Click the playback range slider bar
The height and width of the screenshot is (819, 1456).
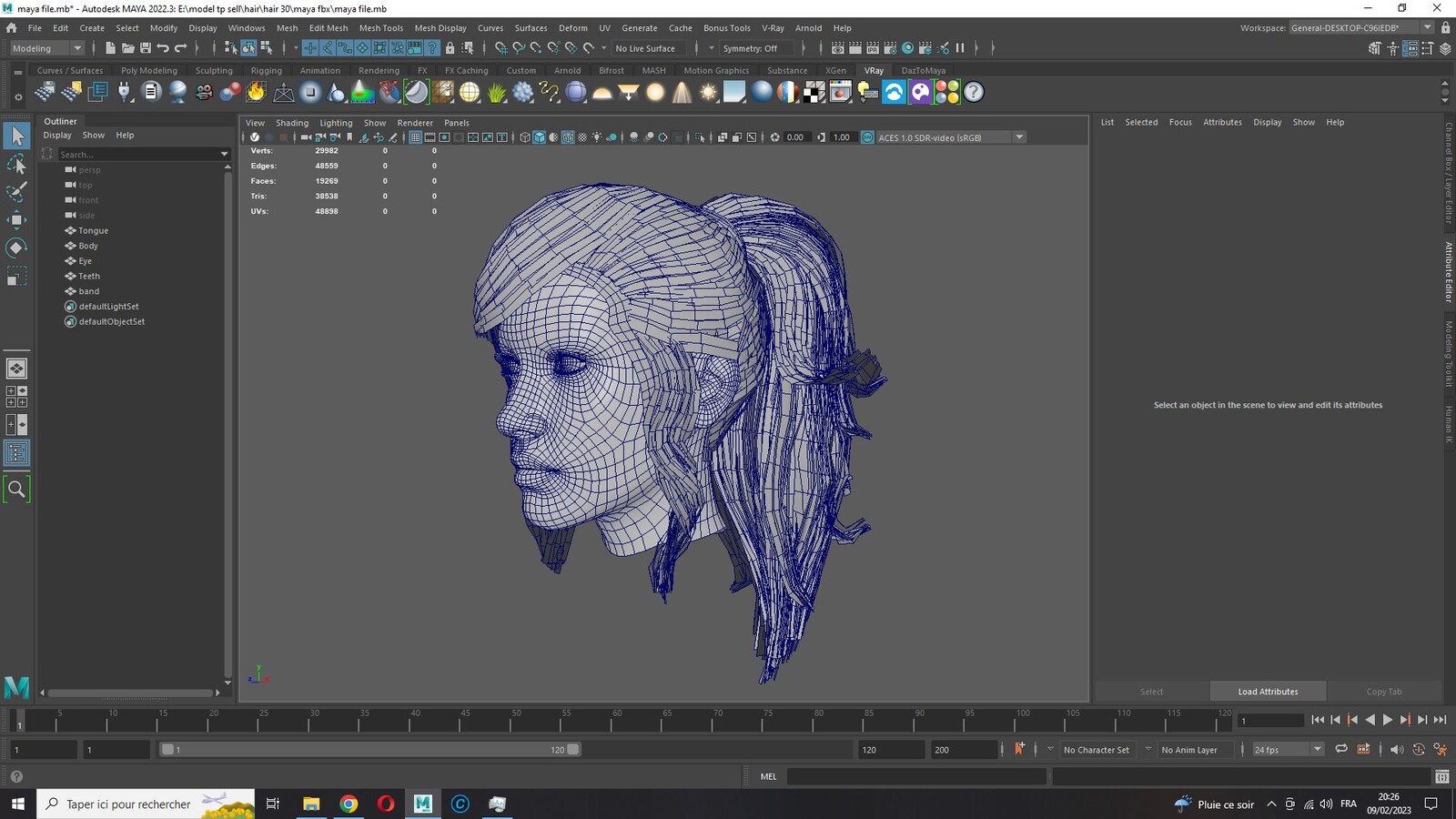[x=369, y=750]
